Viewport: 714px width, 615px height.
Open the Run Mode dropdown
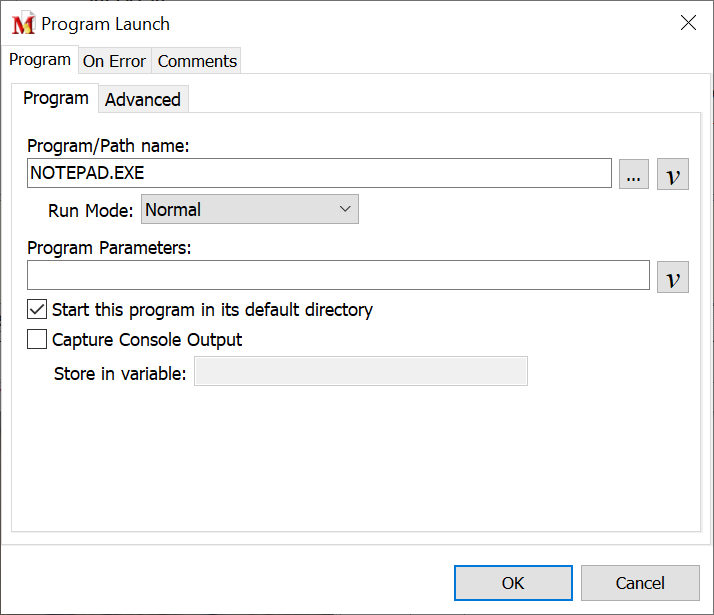[250, 210]
